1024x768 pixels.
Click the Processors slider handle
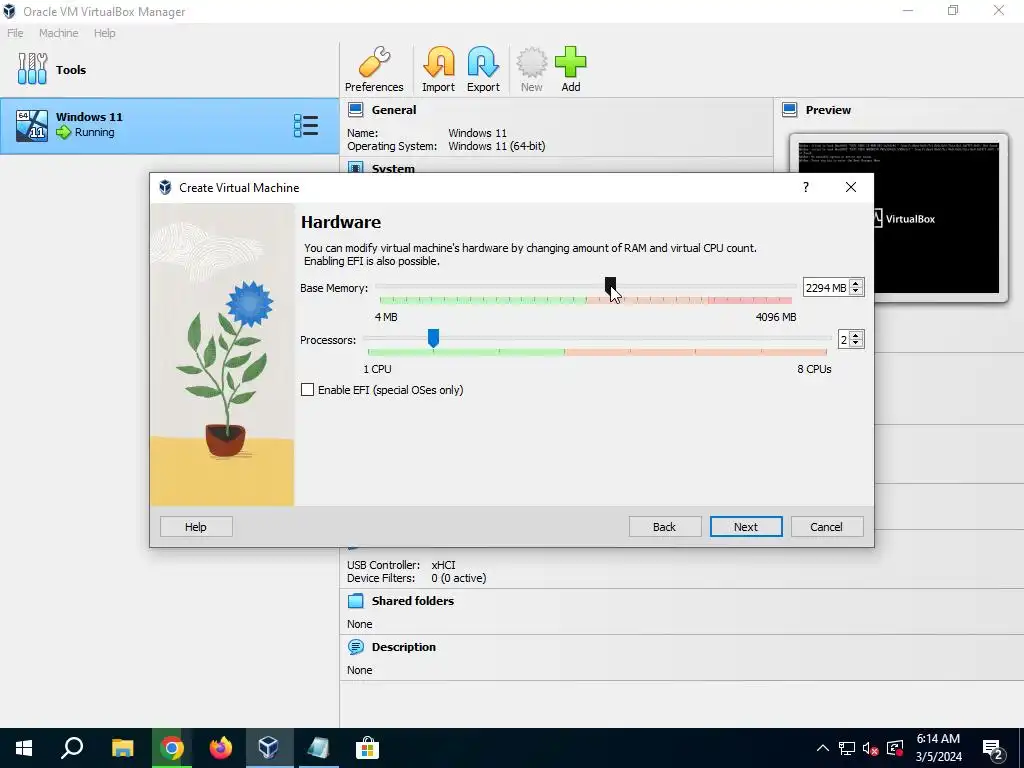pos(433,338)
